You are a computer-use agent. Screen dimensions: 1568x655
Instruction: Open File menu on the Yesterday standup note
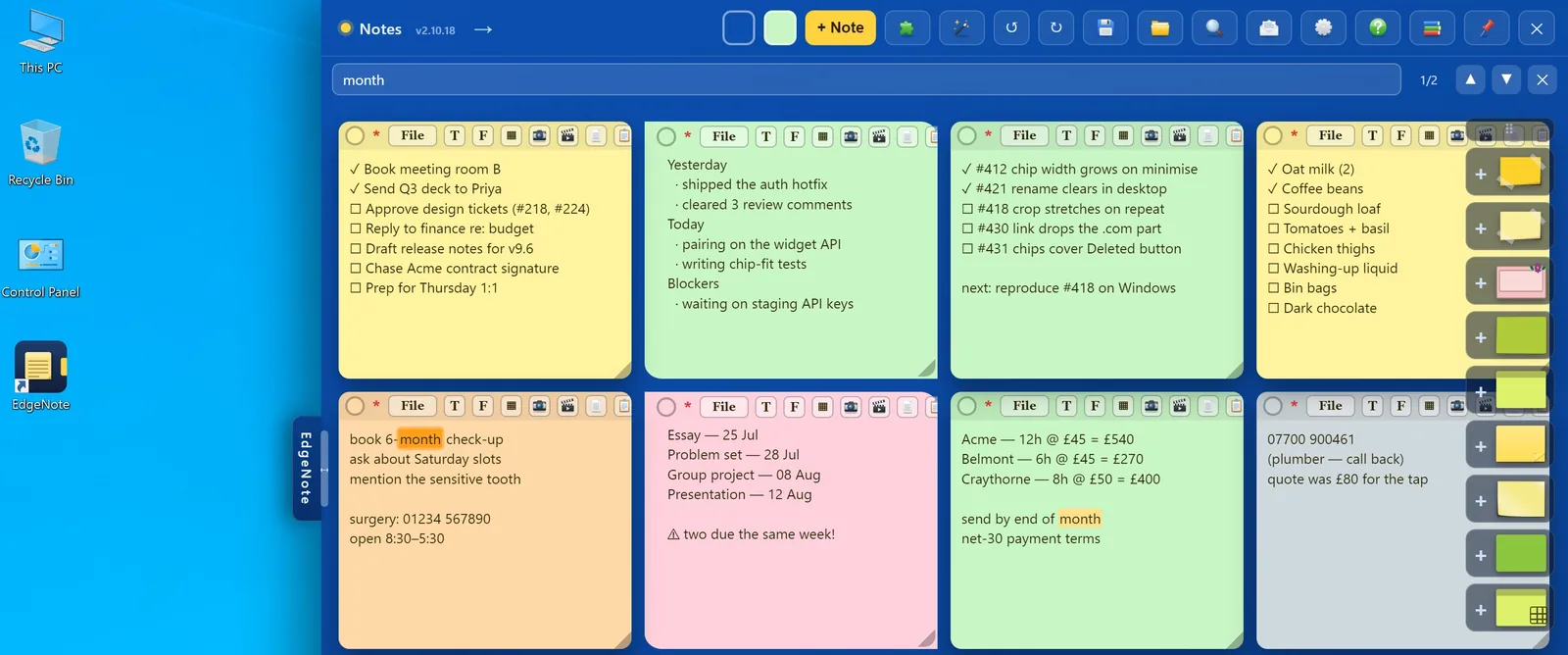(x=724, y=136)
